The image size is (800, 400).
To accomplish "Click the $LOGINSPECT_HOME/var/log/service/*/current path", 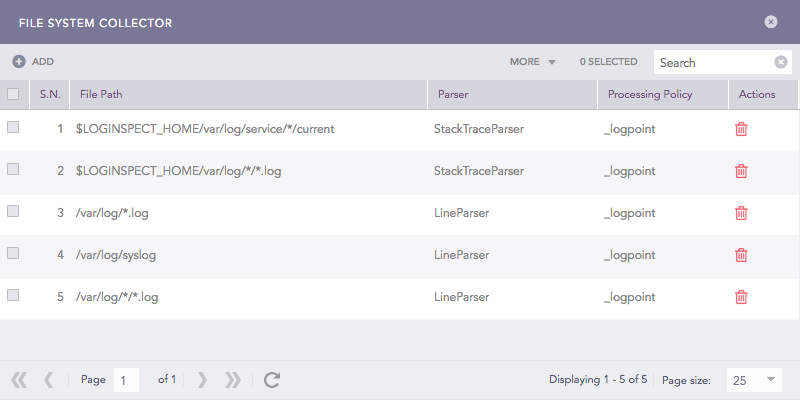I will point(205,129).
